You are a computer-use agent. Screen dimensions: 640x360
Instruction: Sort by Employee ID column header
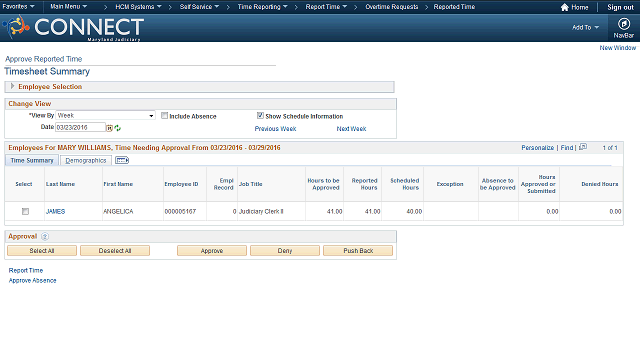181,184
